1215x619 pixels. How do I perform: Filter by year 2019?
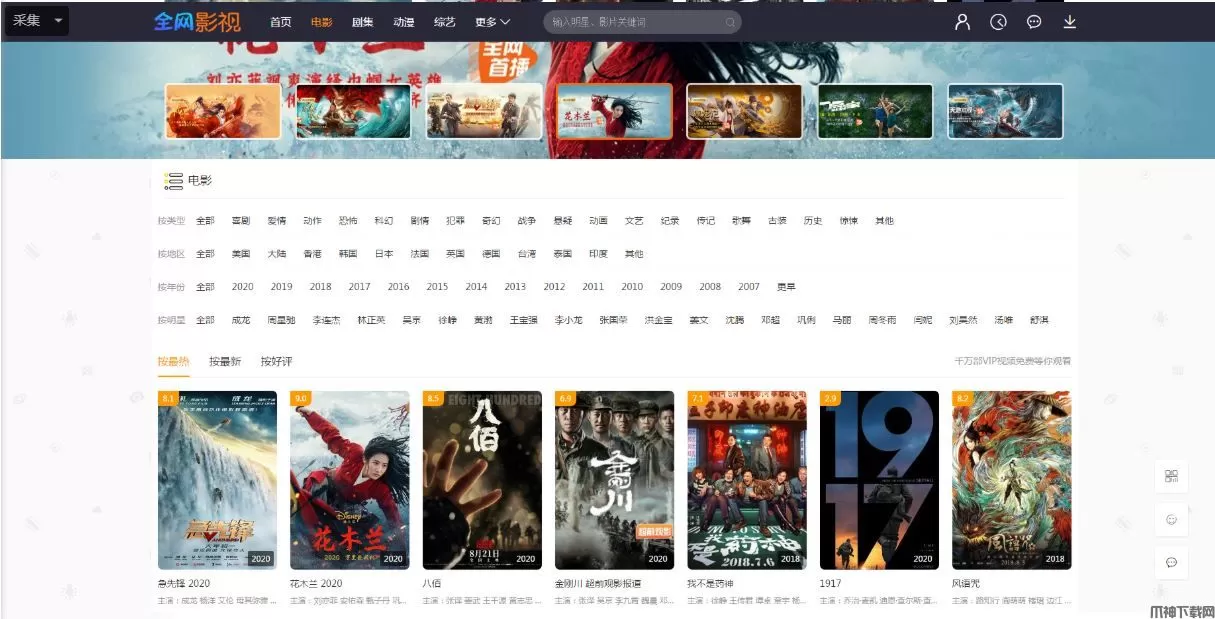282,287
